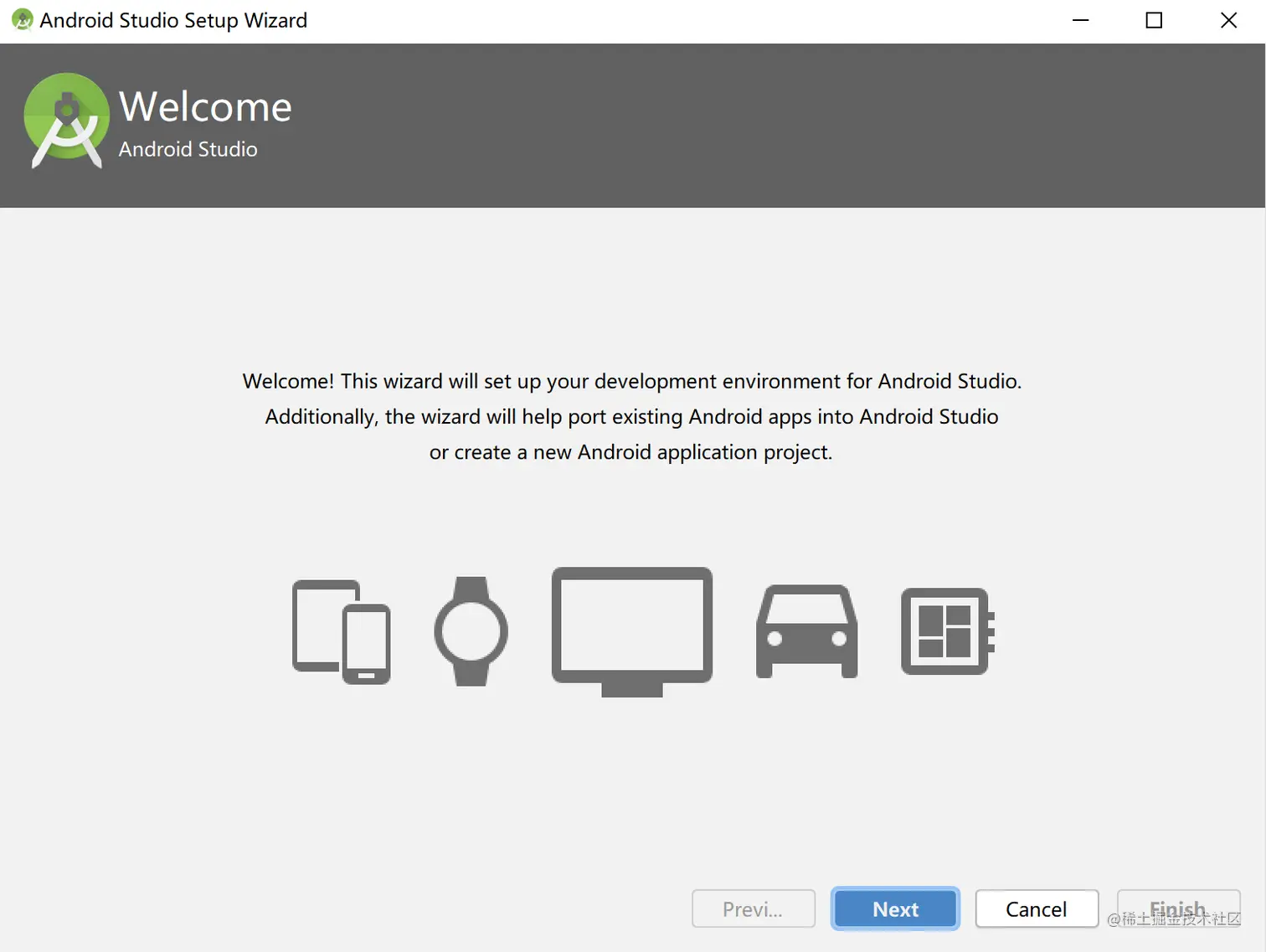Click the Wear OS smartwatch icon
Image resolution: width=1266 pixels, height=952 pixels.
pos(471,630)
